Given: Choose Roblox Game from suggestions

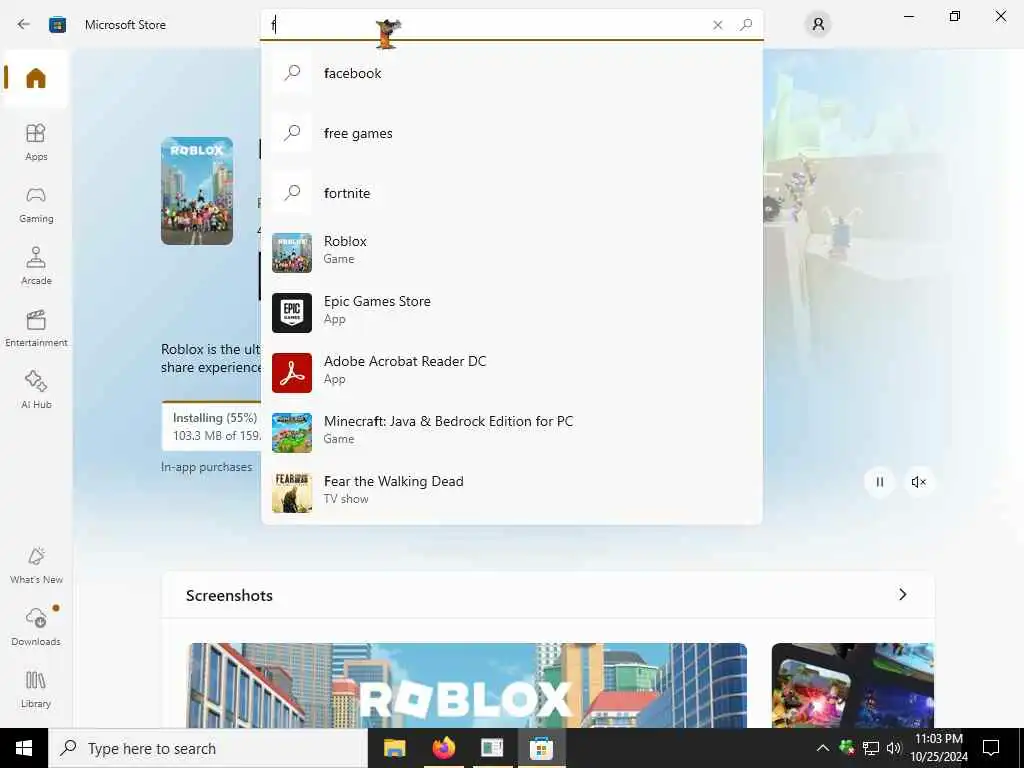Looking at the screenshot, I should pos(511,253).
